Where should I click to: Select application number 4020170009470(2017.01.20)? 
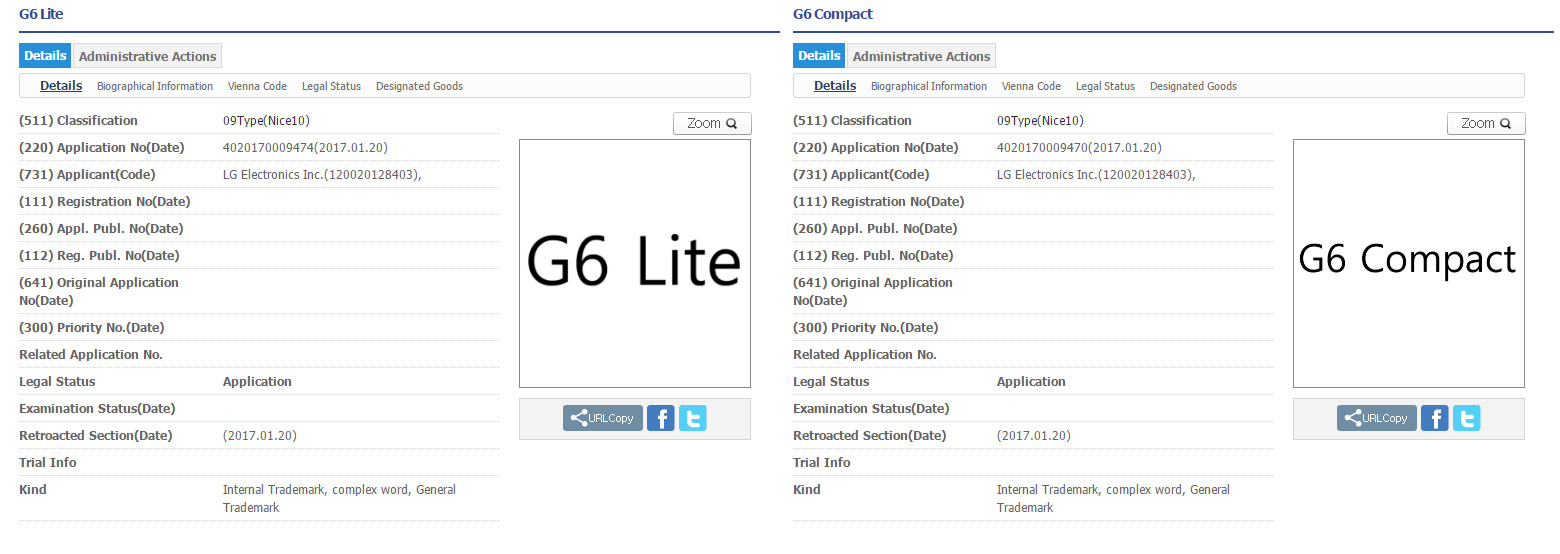[1079, 148]
